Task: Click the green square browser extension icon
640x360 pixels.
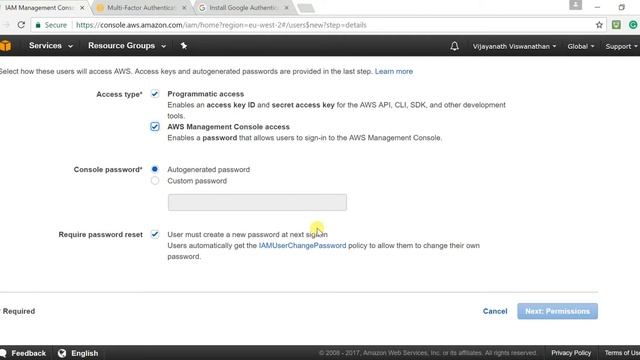Action: click(x=616, y=25)
